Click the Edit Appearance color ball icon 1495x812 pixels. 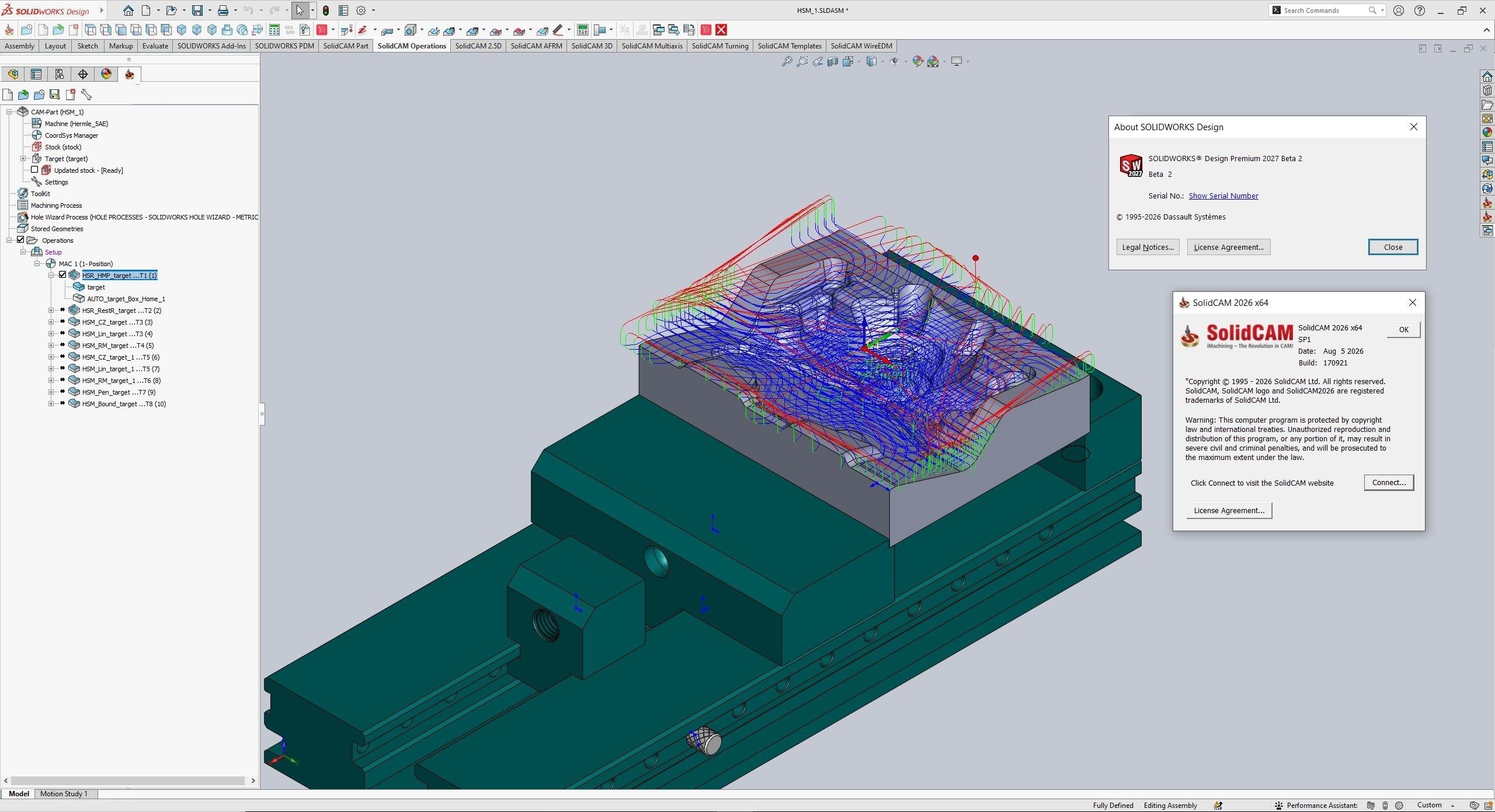917,61
